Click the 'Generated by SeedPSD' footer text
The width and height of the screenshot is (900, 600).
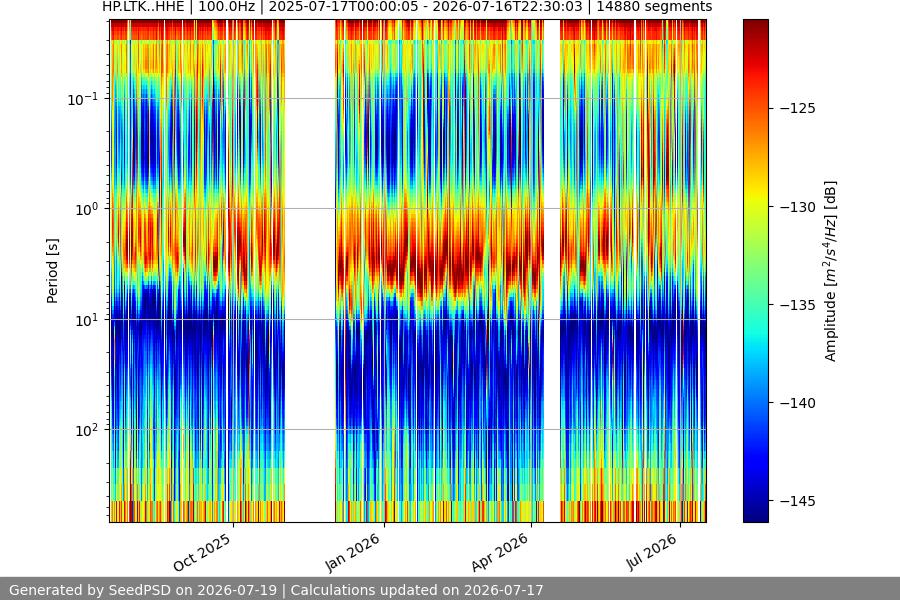(276, 590)
